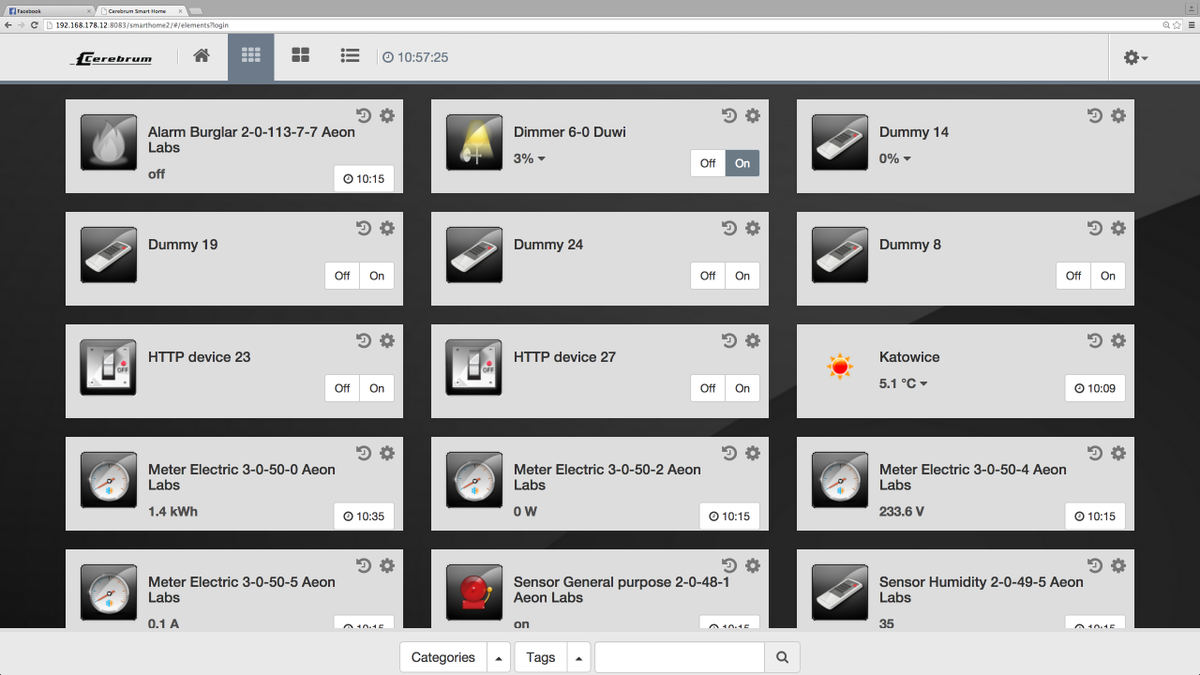The width and height of the screenshot is (1200, 675).
Task: Focus the bottom search text field
Action: [680, 658]
